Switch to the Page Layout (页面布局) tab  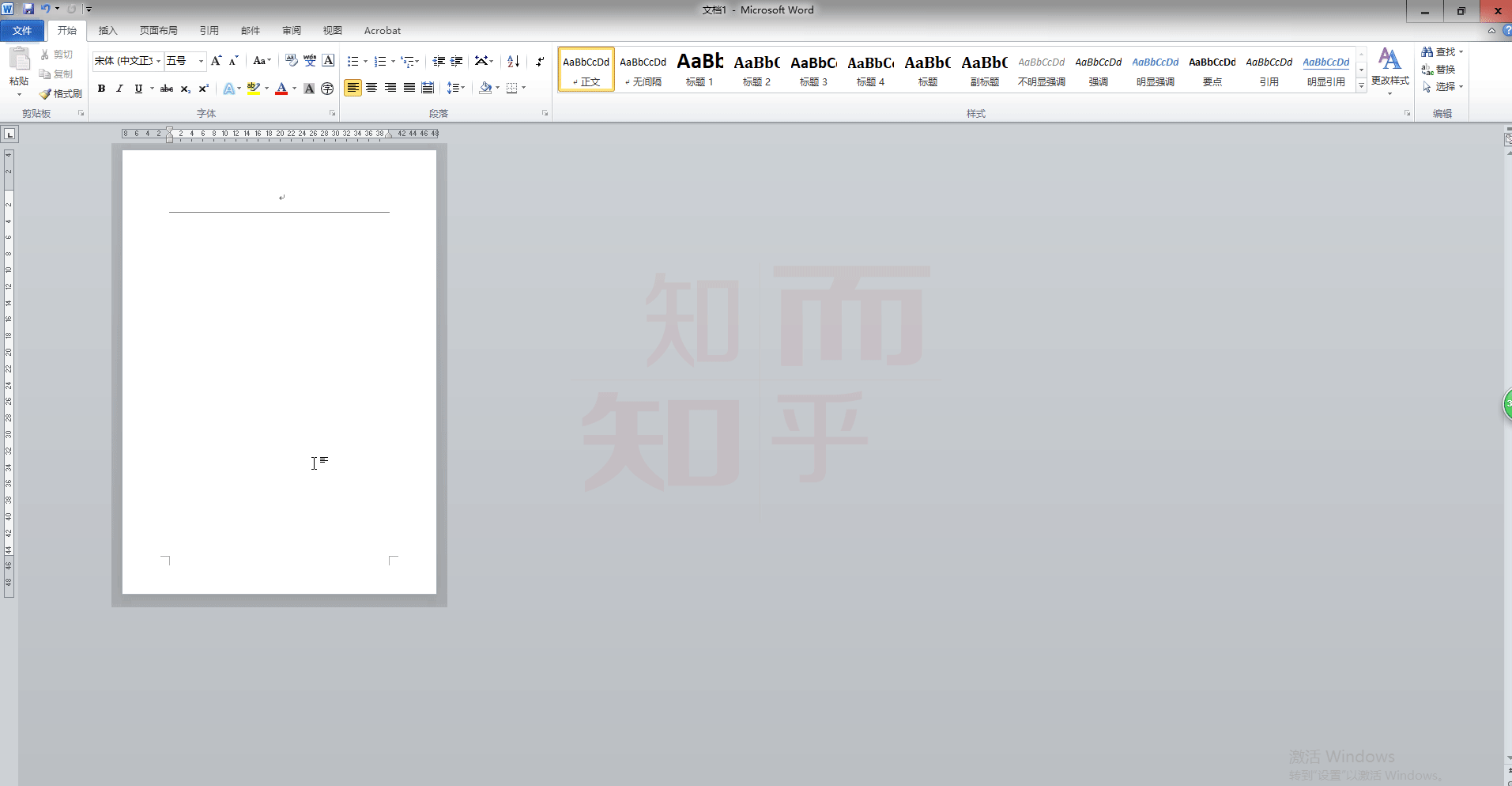click(158, 31)
